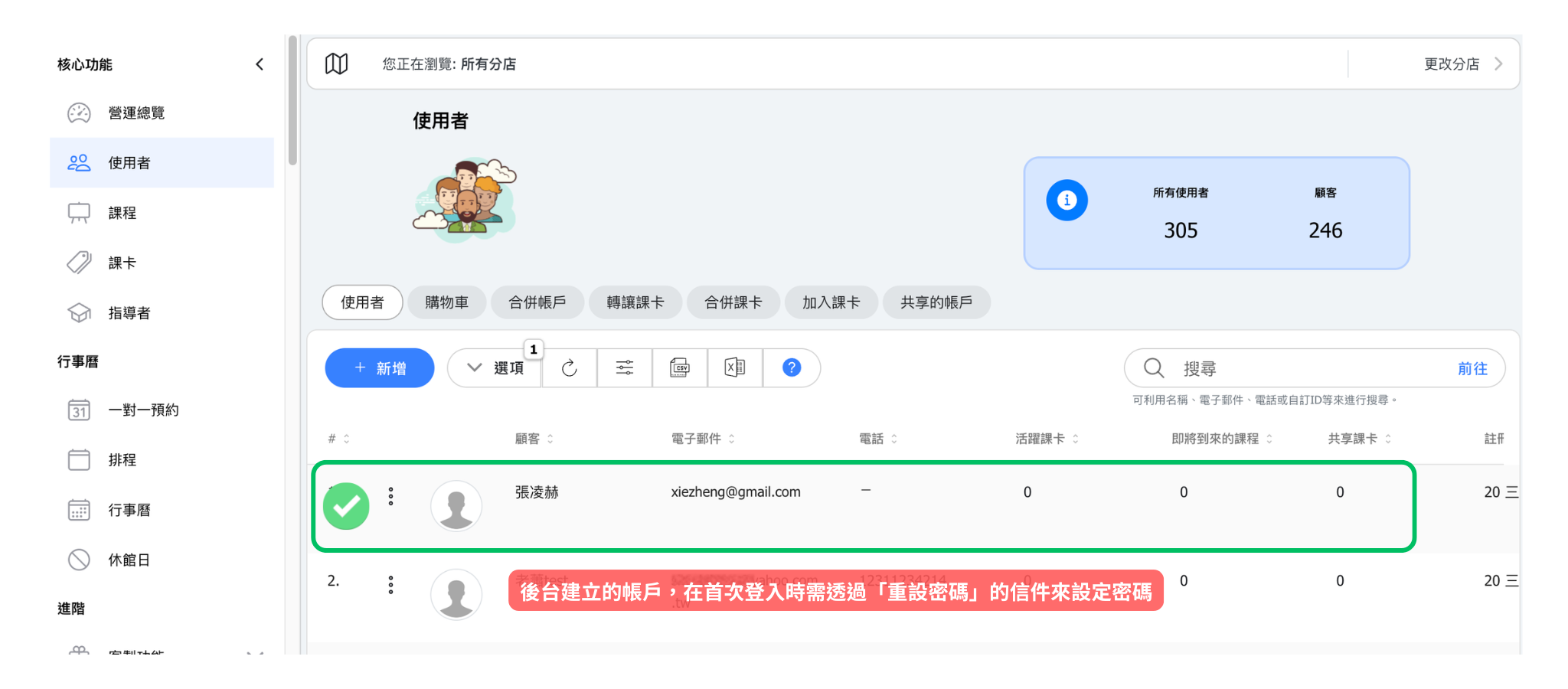Collapse the 核心功能 sidebar section
The width and height of the screenshot is (1568, 689).
click(260, 64)
